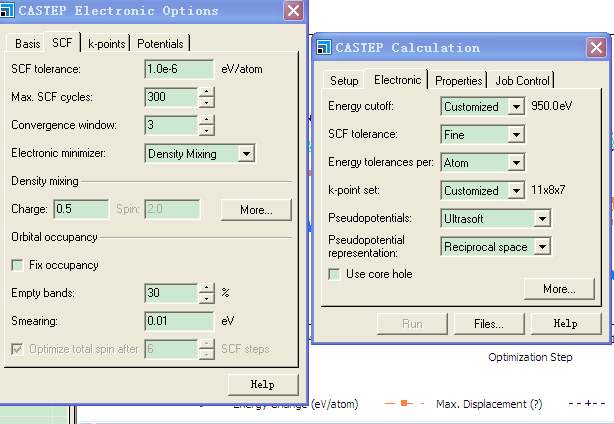
Task: Open the Pseudopotentials Ultrasoft dropdown
Action: click(x=542, y=218)
